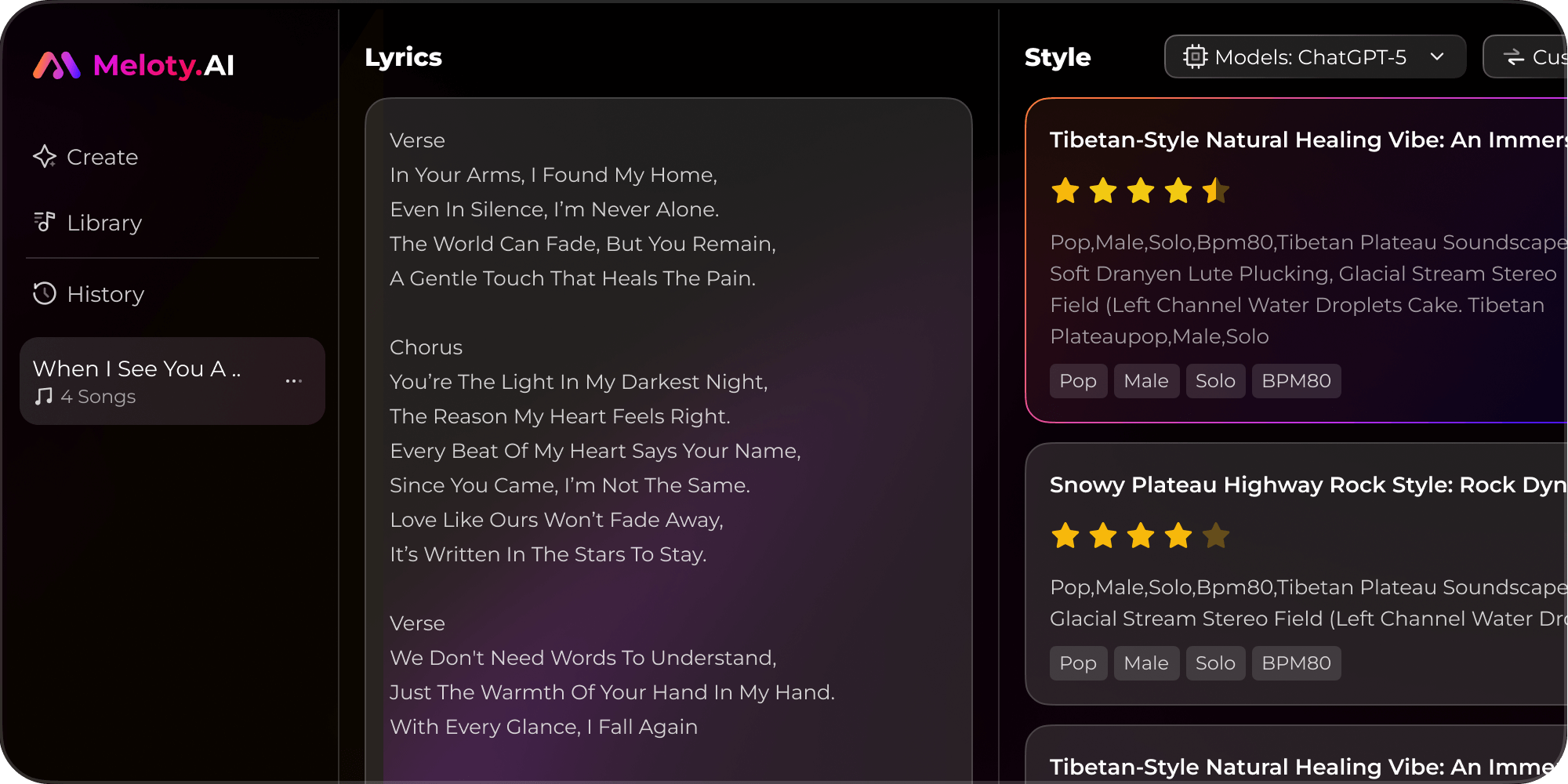Click the music note icon beside 4 Songs

point(44,397)
